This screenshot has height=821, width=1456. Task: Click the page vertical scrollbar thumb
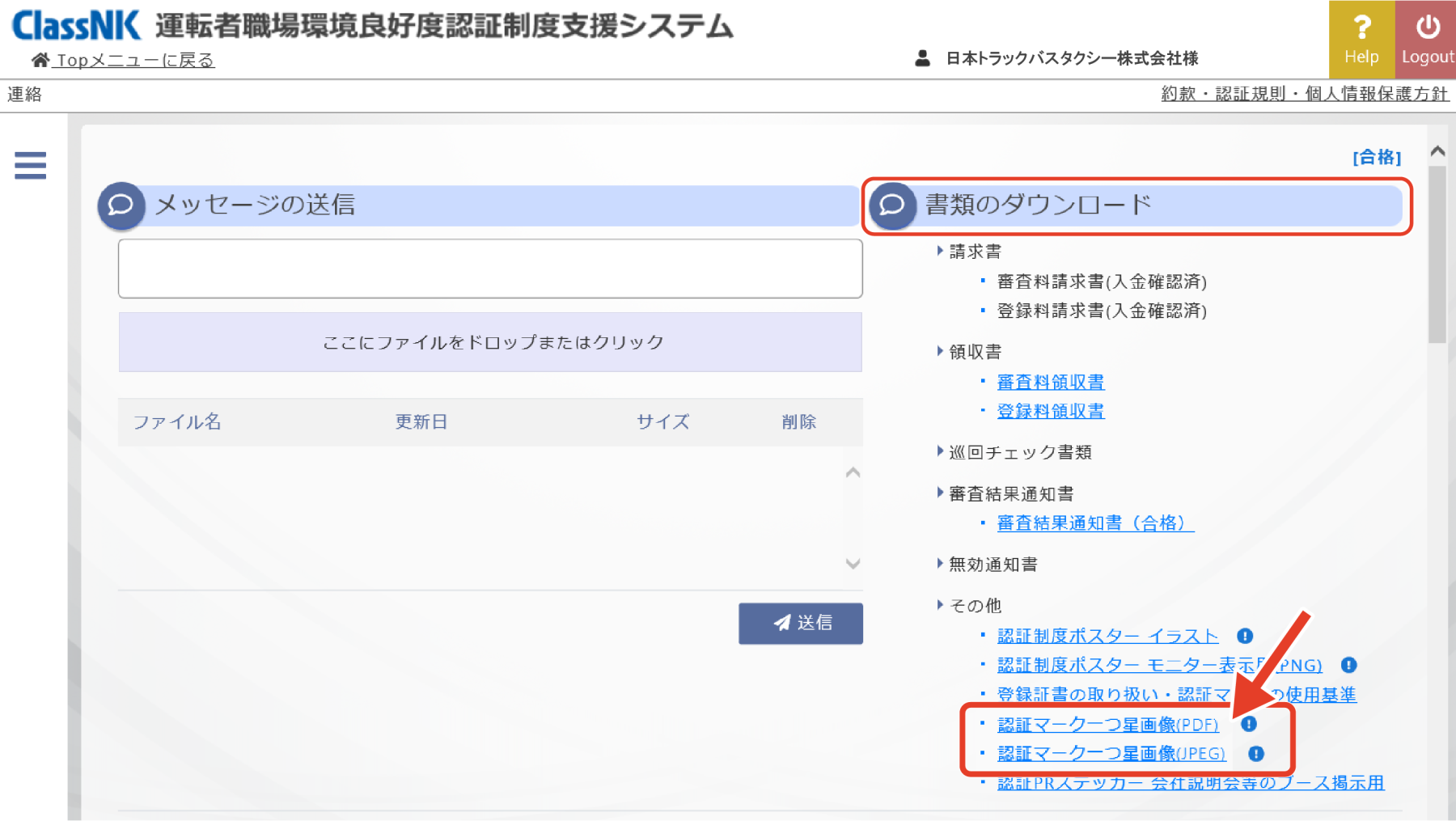pos(1437,255)
